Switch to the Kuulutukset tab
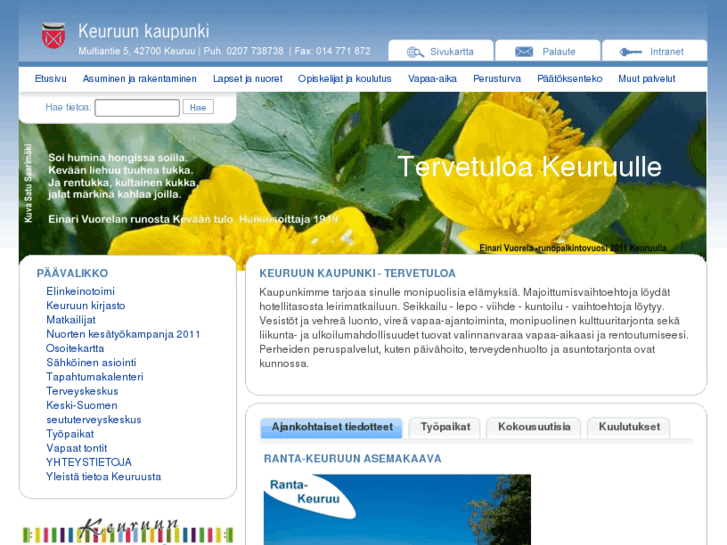The width and height of the screenshot is (727, 545). coord(629,427)
